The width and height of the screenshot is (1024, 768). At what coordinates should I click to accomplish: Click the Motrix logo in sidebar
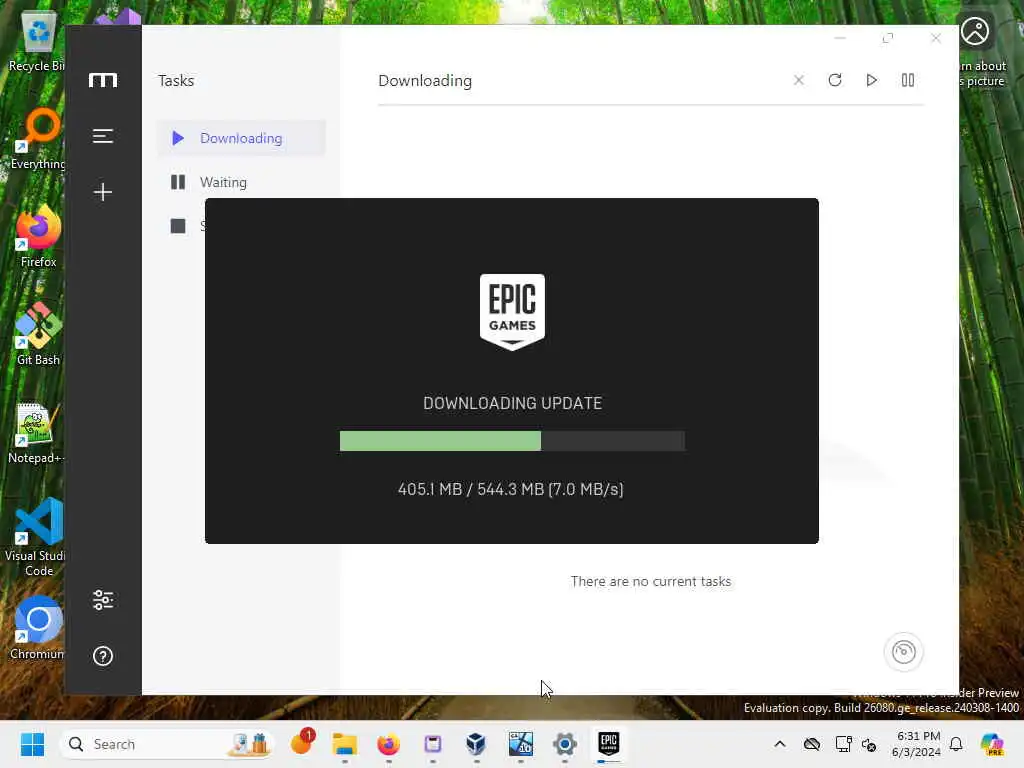[103, 80]
